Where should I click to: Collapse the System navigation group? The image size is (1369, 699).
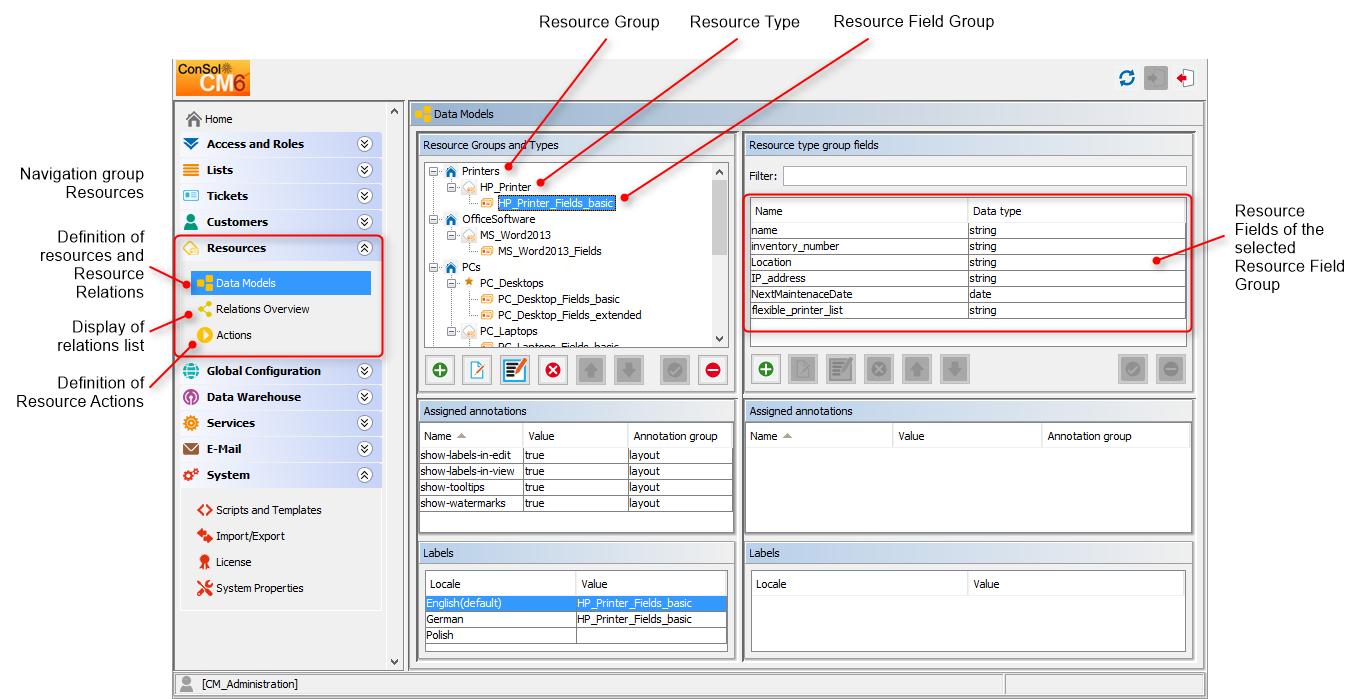point(365,475)
